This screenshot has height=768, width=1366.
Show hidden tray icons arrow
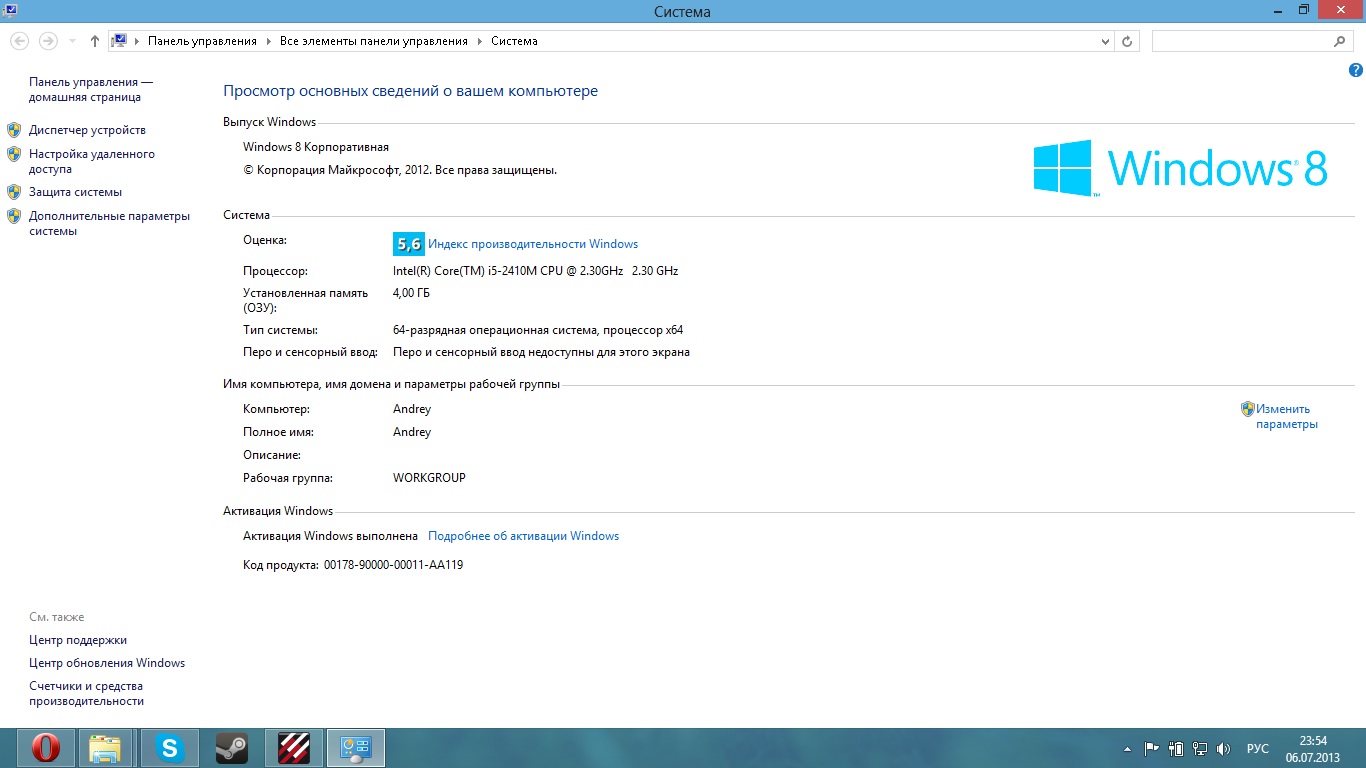[1128, 748]
